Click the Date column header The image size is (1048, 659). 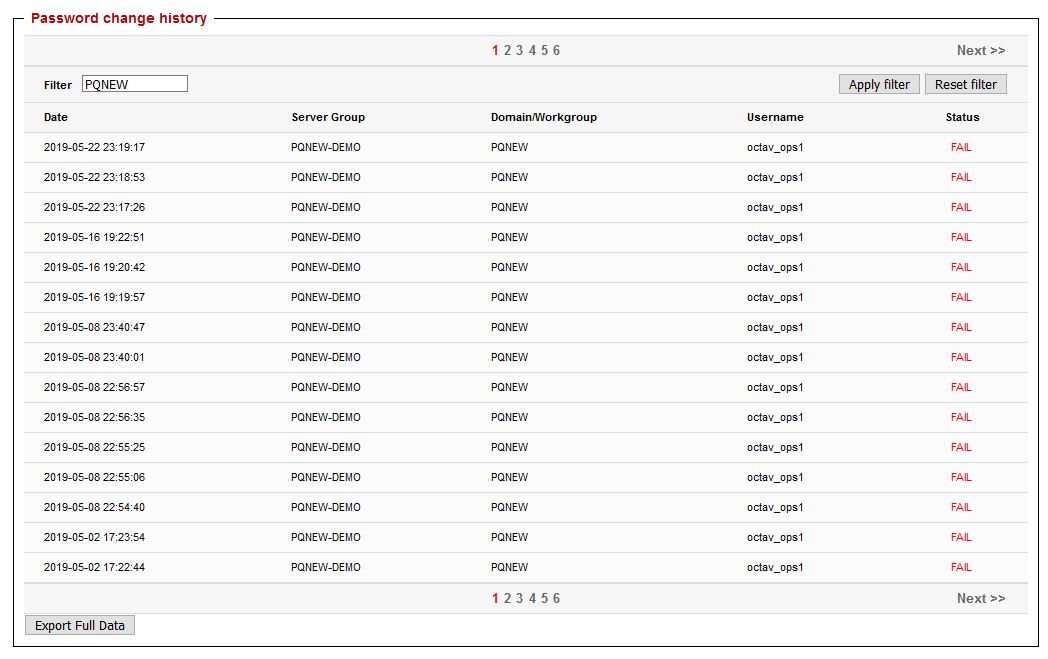56,118
